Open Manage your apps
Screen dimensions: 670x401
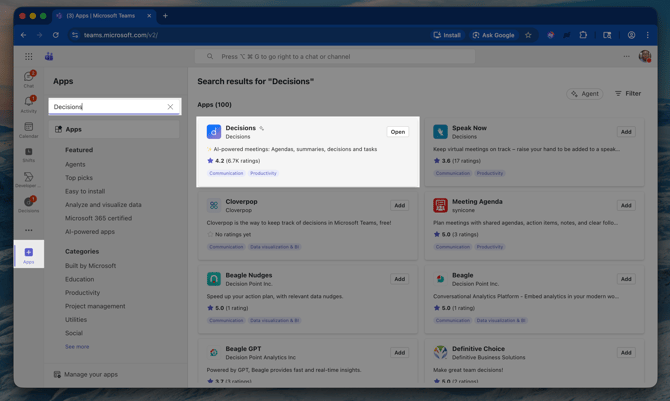coord(91,374)
